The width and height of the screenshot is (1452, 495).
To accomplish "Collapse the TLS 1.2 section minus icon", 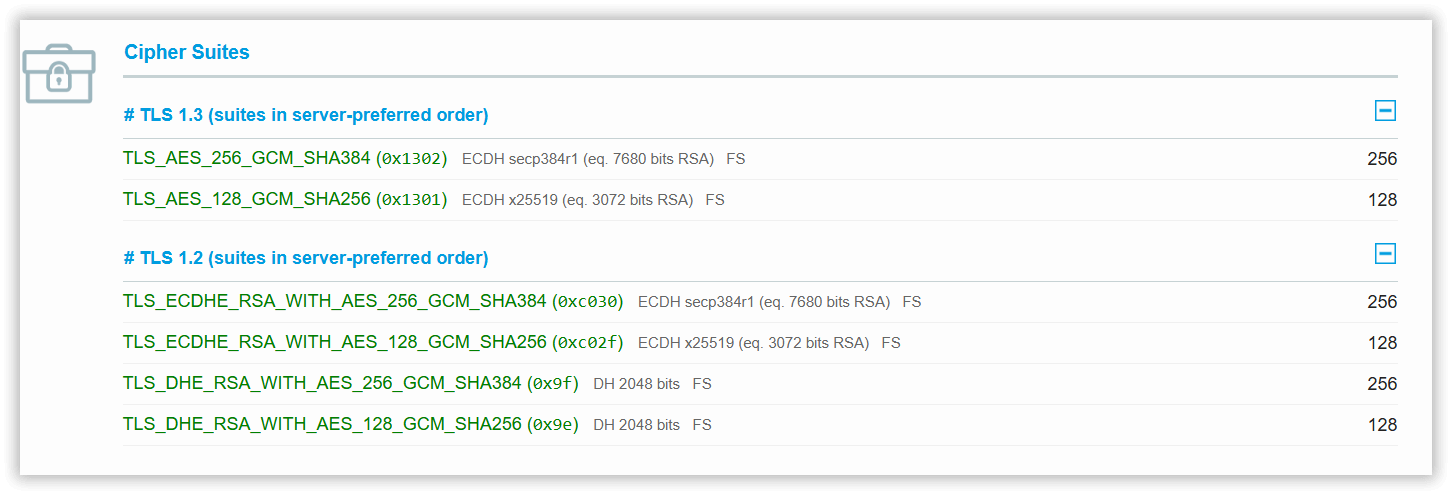I will 1385,254.
